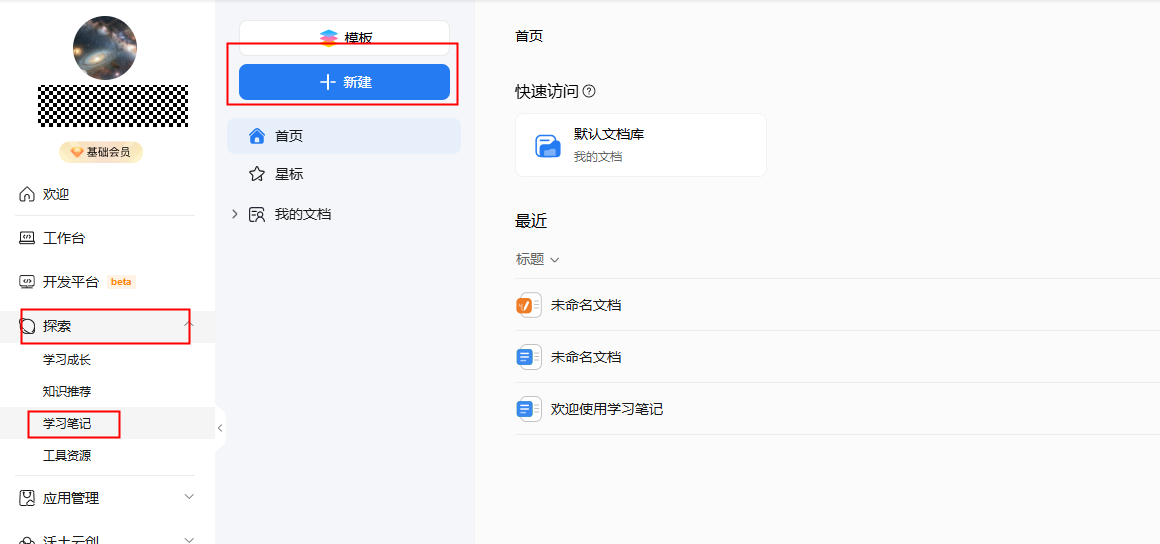Click the 最近 section heading
Viewport: 1160px width, 544px height.
click(x=531, y=221)
